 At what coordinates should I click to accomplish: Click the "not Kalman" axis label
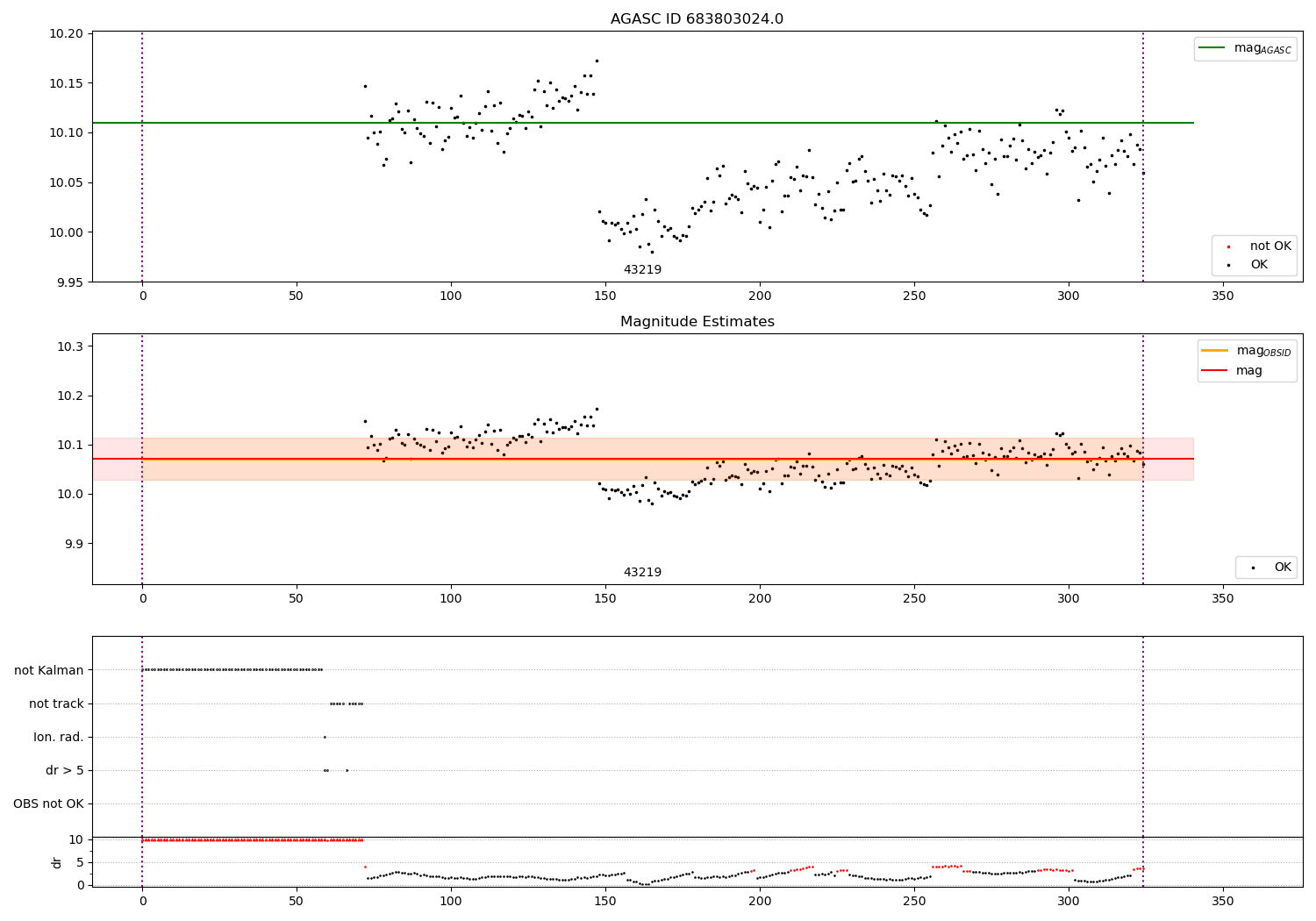click(x=49, y=670)
